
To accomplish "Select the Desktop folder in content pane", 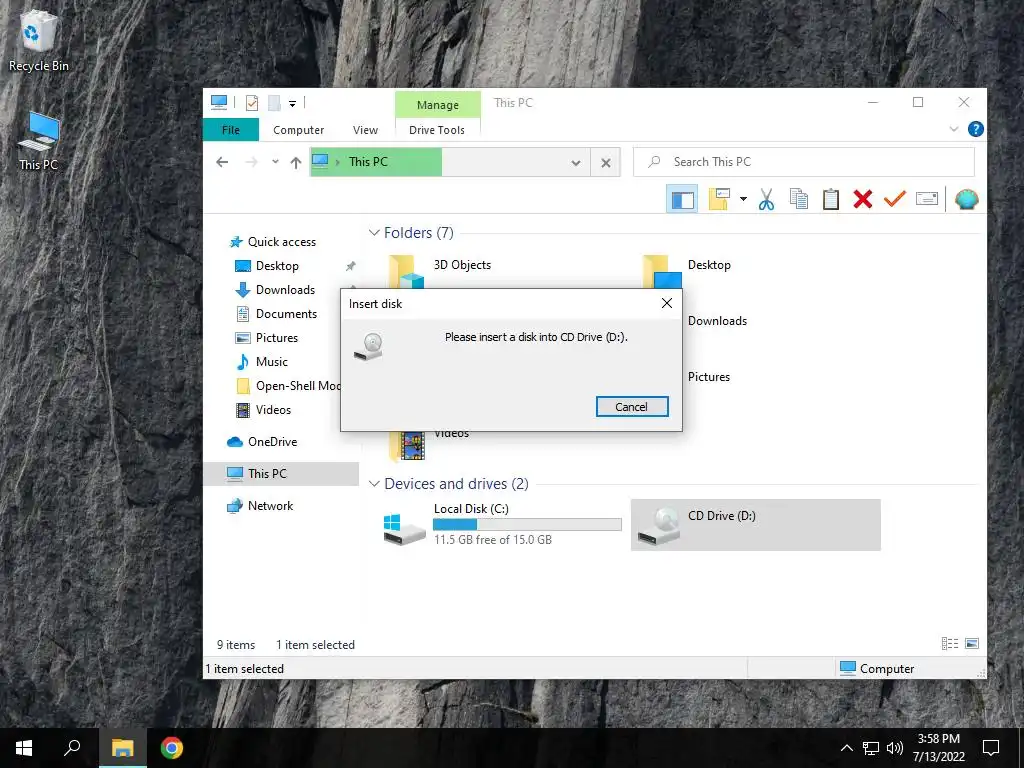I will [x=709, y=265].
